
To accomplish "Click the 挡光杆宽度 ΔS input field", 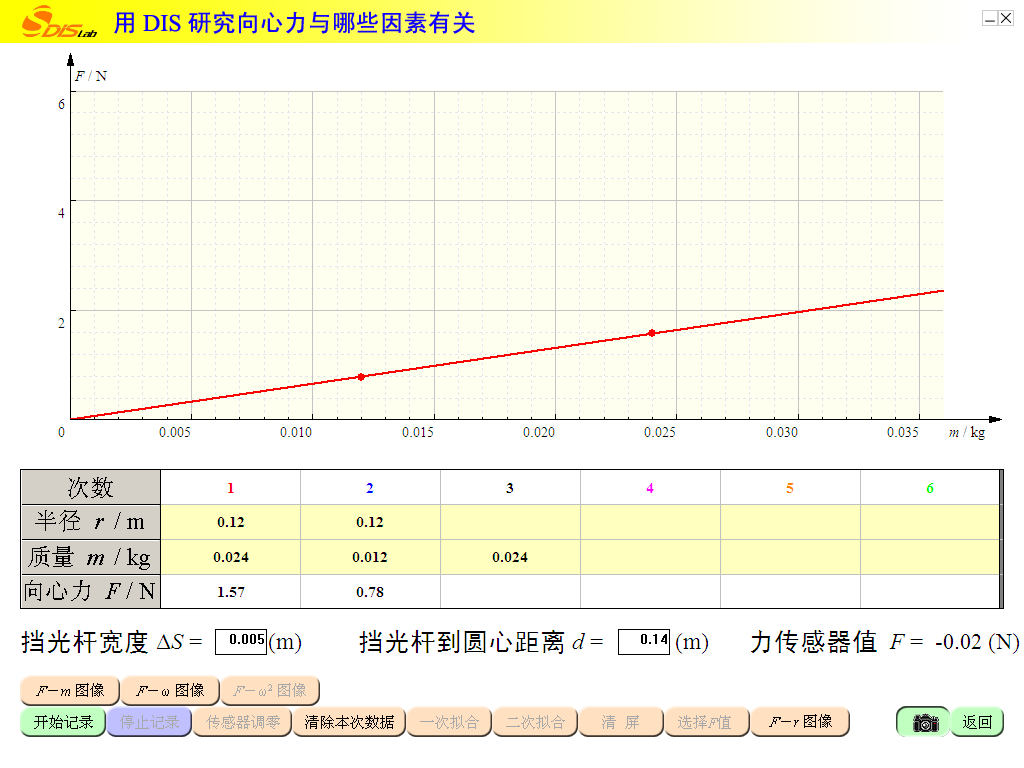I will 241,641.
